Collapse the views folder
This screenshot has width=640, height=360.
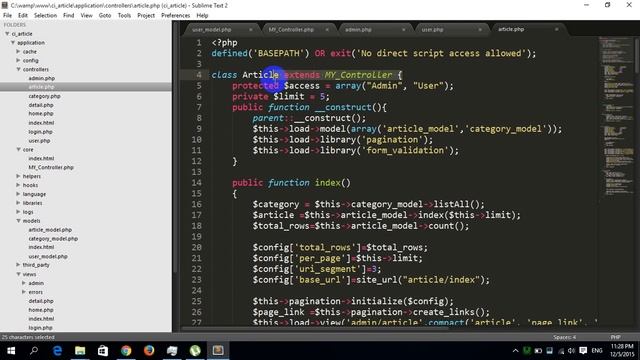pos(18,274)
